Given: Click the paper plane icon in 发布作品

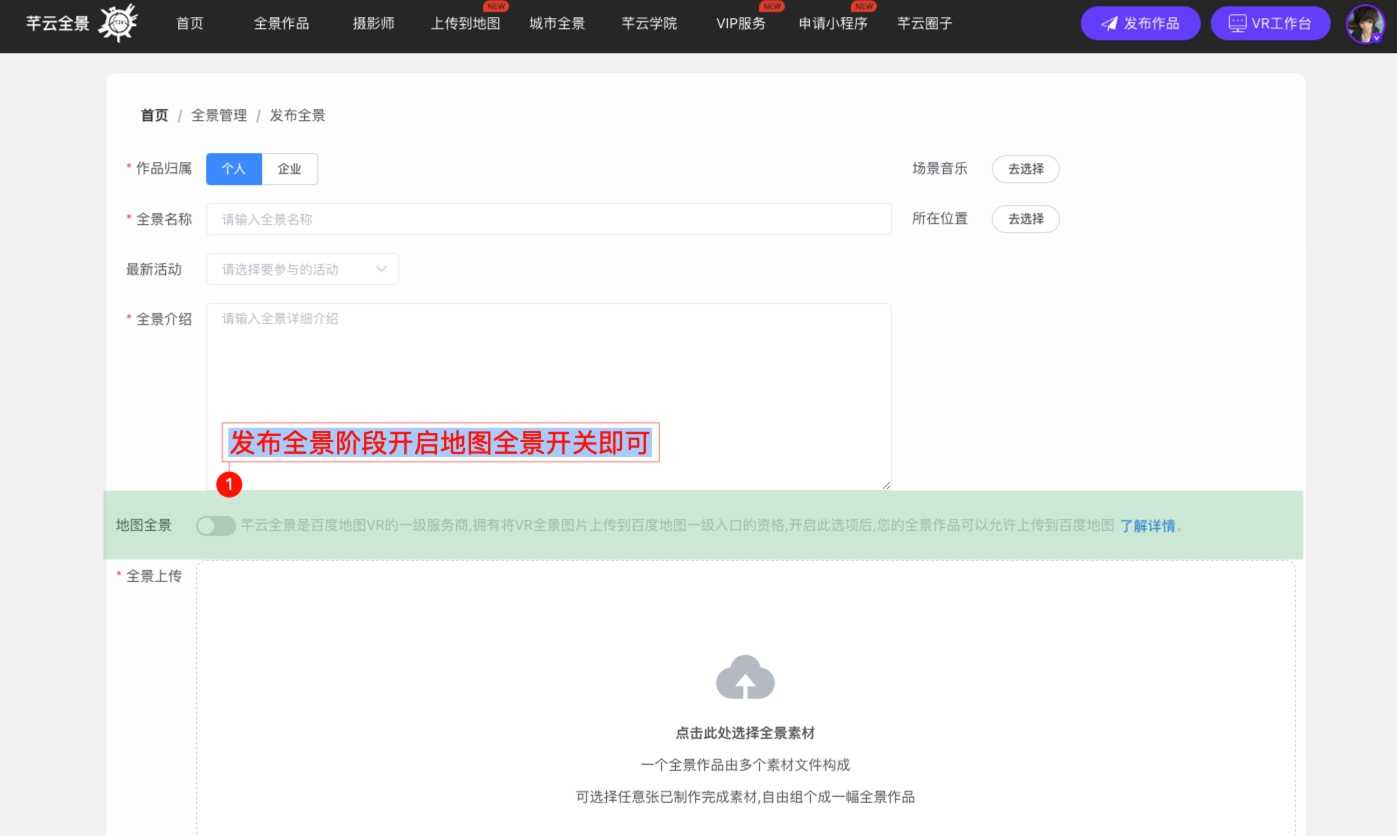Looking at the screenshot, I should pos(1108,24).
